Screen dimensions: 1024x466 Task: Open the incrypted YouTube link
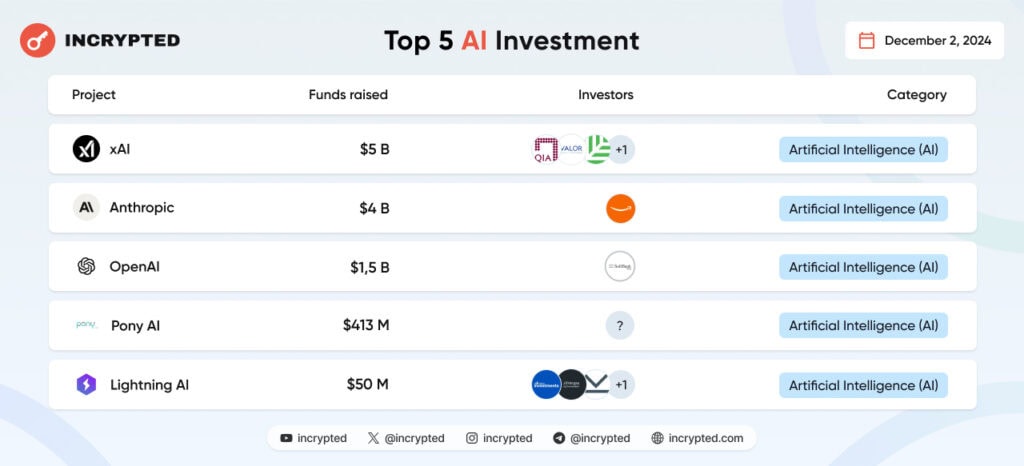click(x=314, y=438)
